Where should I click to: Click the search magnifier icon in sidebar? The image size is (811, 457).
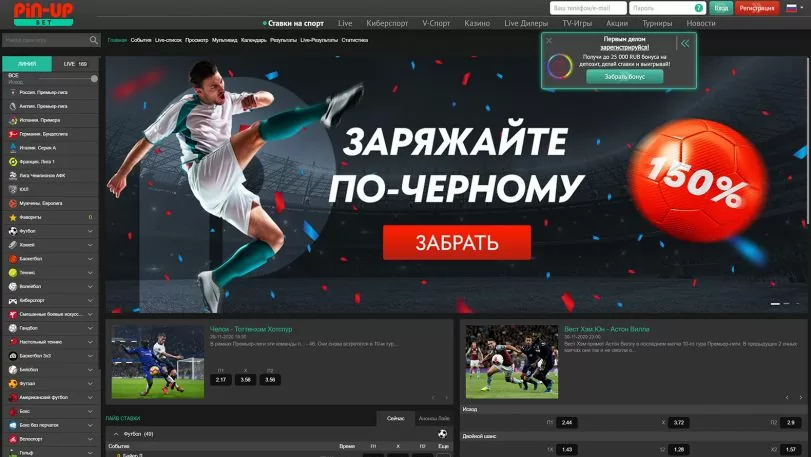pos(94,41)
